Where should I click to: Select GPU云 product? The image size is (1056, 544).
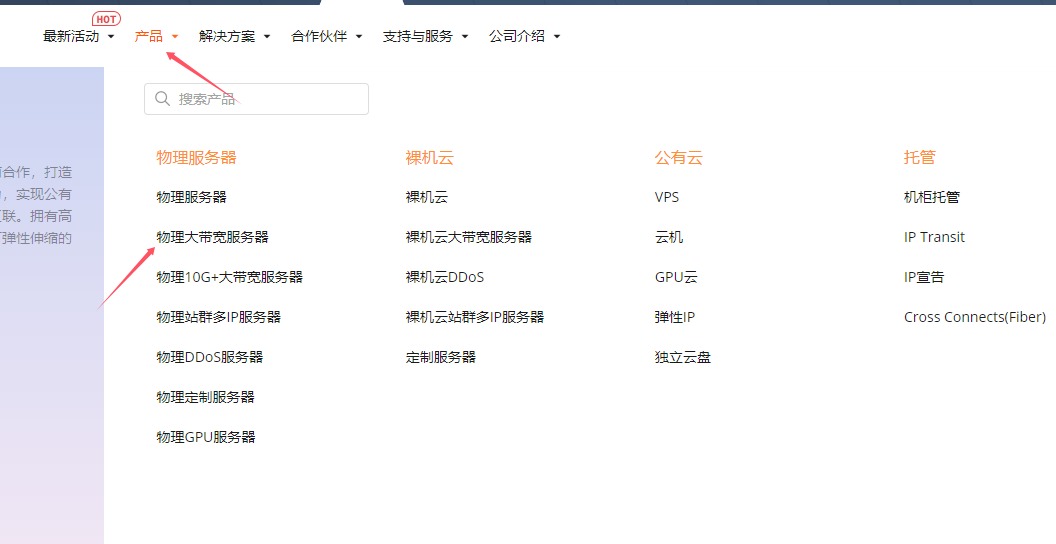coord(675,277)
